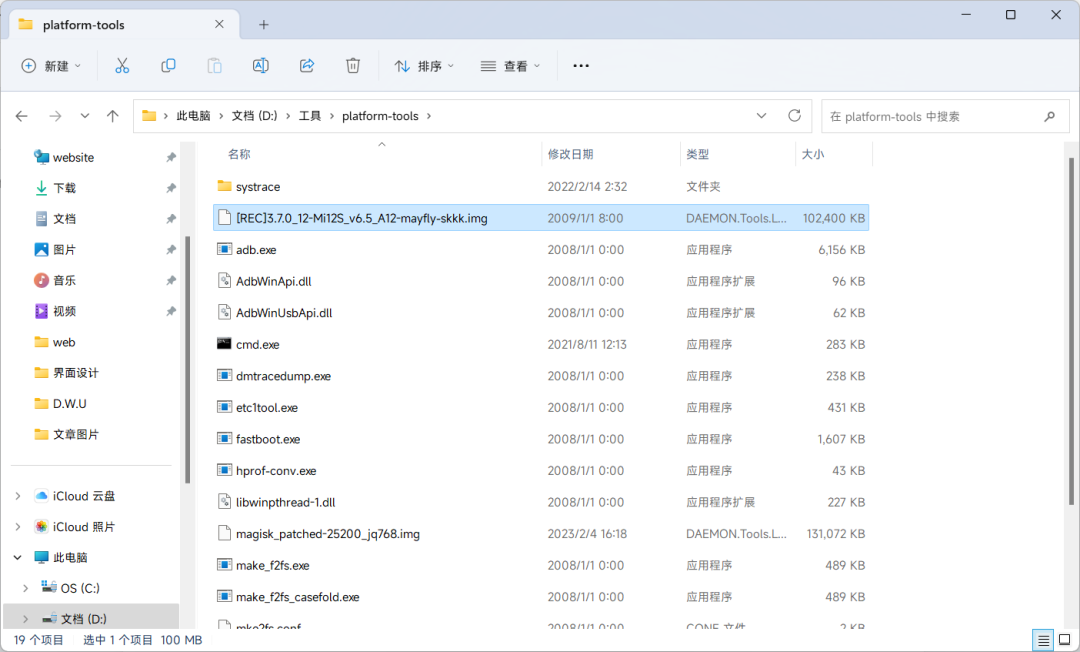Screen dimensions: 1080x652
Task: Click the Paste icon on the toolbar
Action: tap(214, 65)
